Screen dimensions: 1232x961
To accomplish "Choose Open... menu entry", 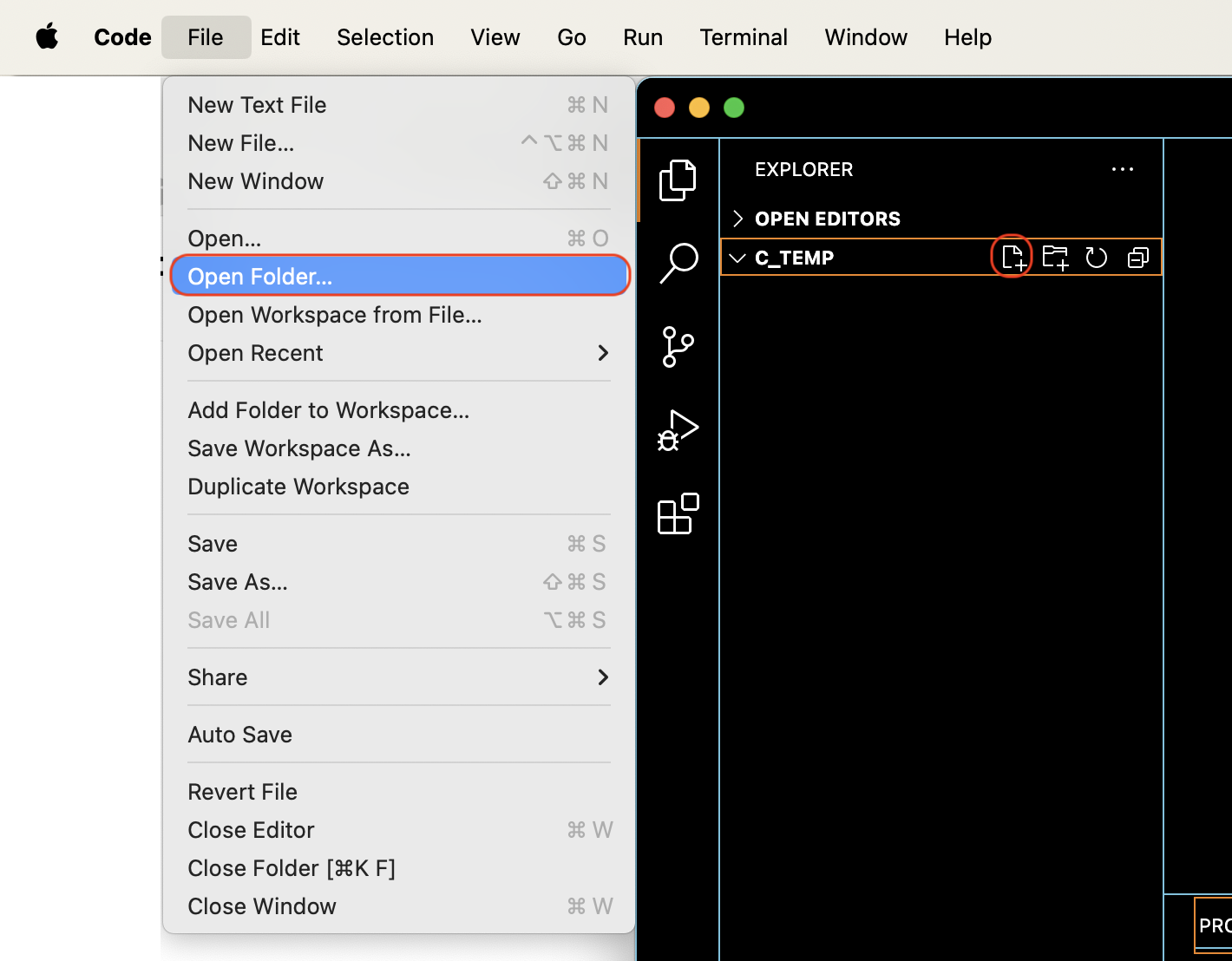I will point(399,239).
